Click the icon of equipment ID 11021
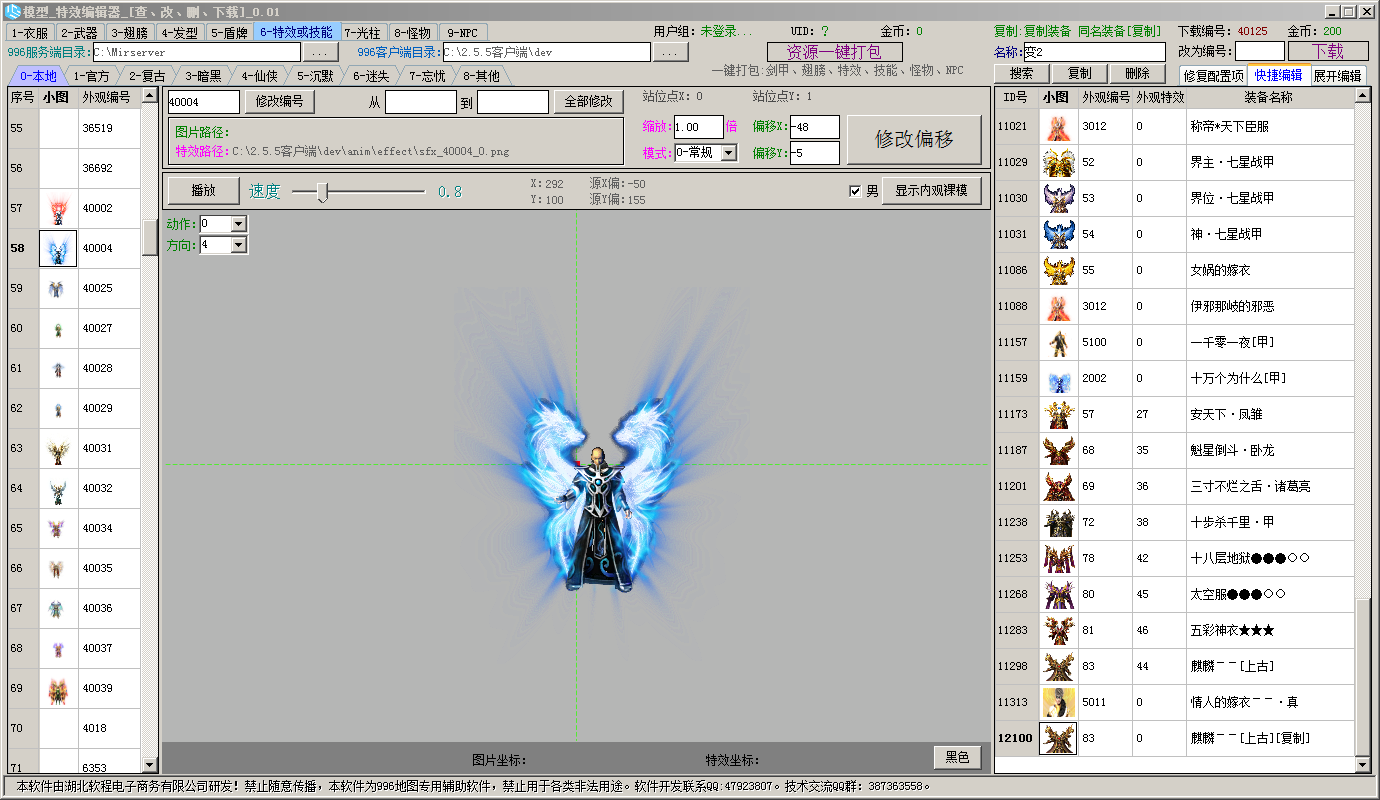 click(1058, 126)
